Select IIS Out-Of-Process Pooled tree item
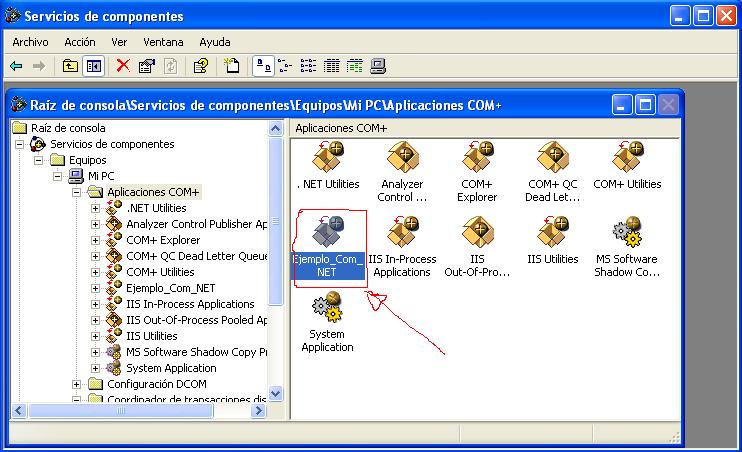This screenshot has width=742, height=452. click(x=196, y=320)
